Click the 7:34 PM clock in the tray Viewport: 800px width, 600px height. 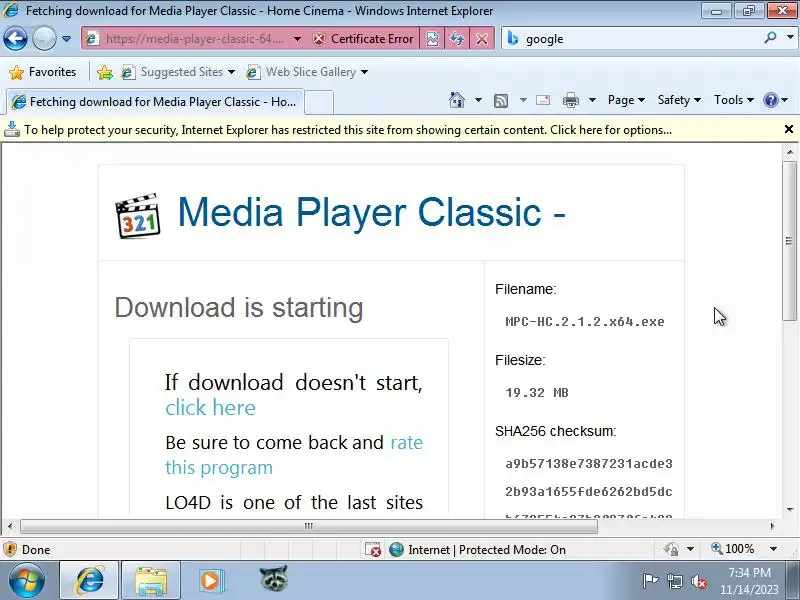tap(749, 573)
